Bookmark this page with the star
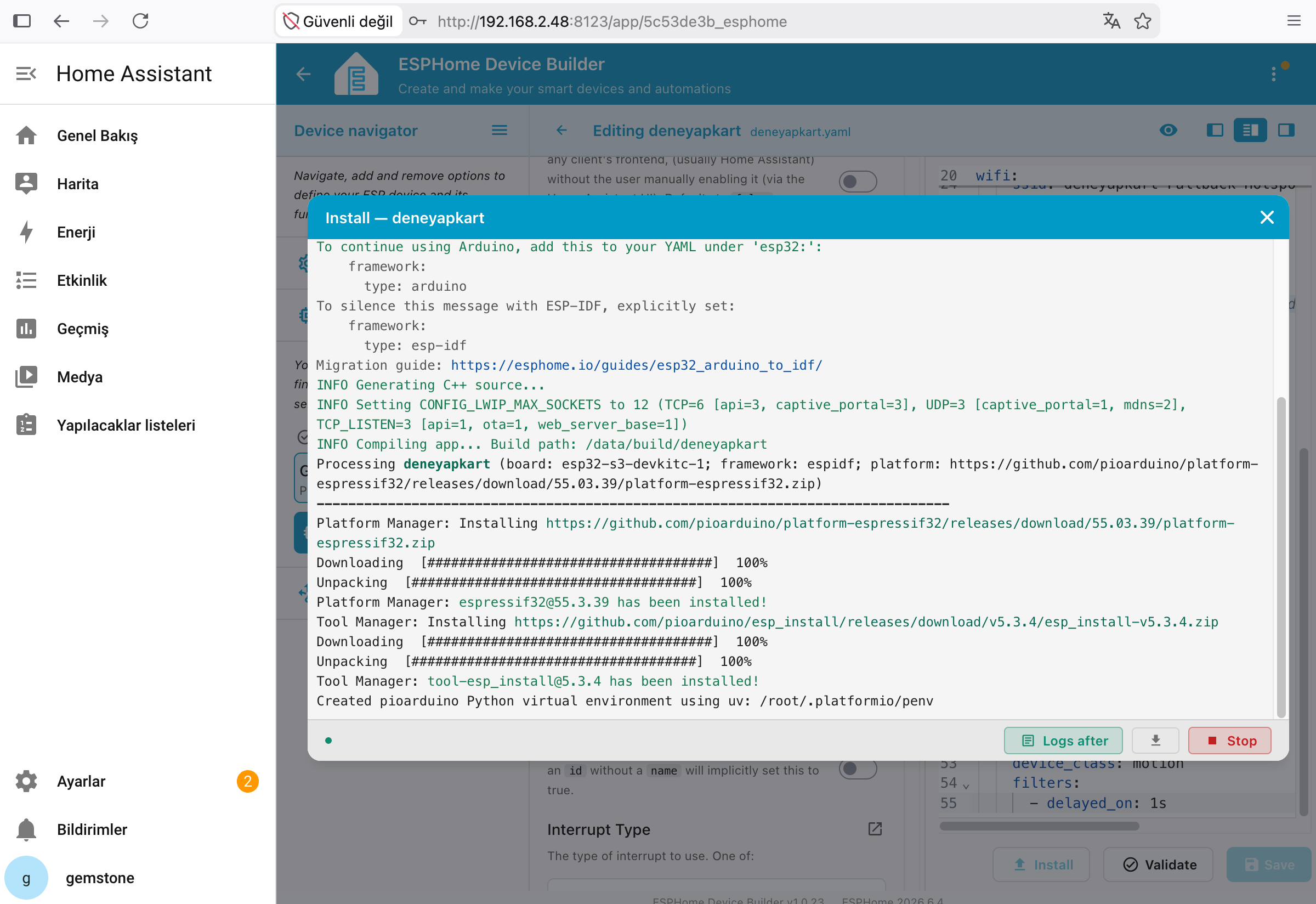Viewport: 1316px width, 904px height. point(1143,21)
